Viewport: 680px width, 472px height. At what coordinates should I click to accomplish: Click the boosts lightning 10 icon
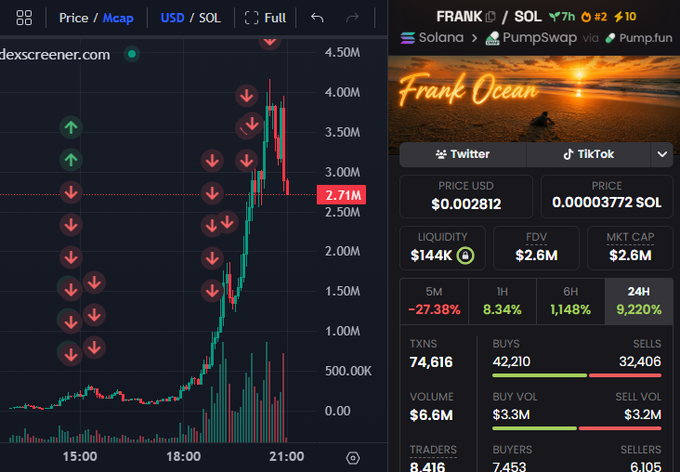tap(625, 17)
